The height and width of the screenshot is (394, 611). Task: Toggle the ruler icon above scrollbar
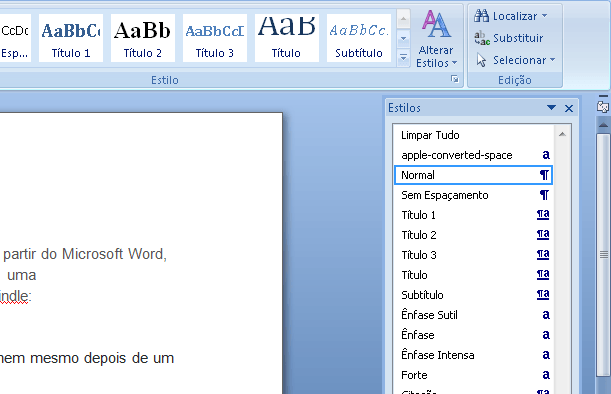tap(603, 107)
